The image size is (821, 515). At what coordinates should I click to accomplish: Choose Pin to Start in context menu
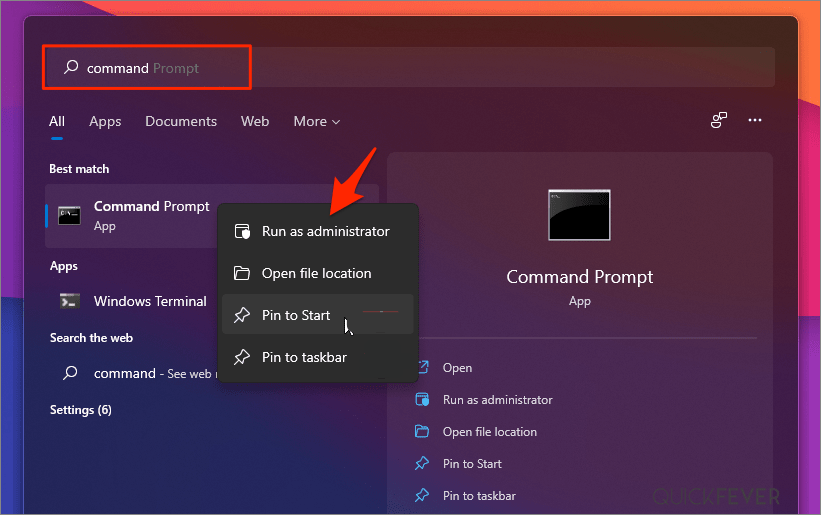296,315
